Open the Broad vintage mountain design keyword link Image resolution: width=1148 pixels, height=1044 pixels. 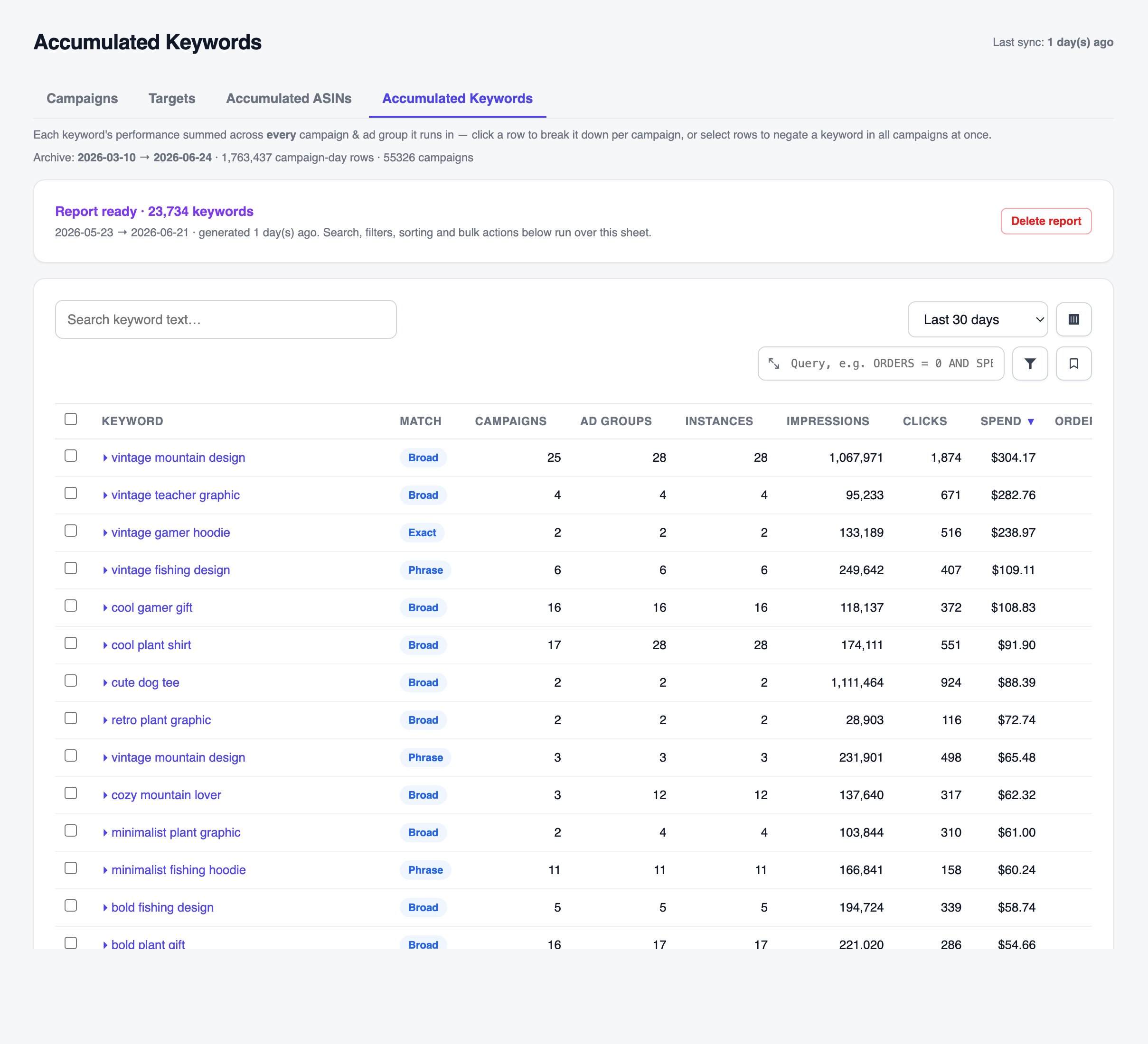(x=178, y=457)
